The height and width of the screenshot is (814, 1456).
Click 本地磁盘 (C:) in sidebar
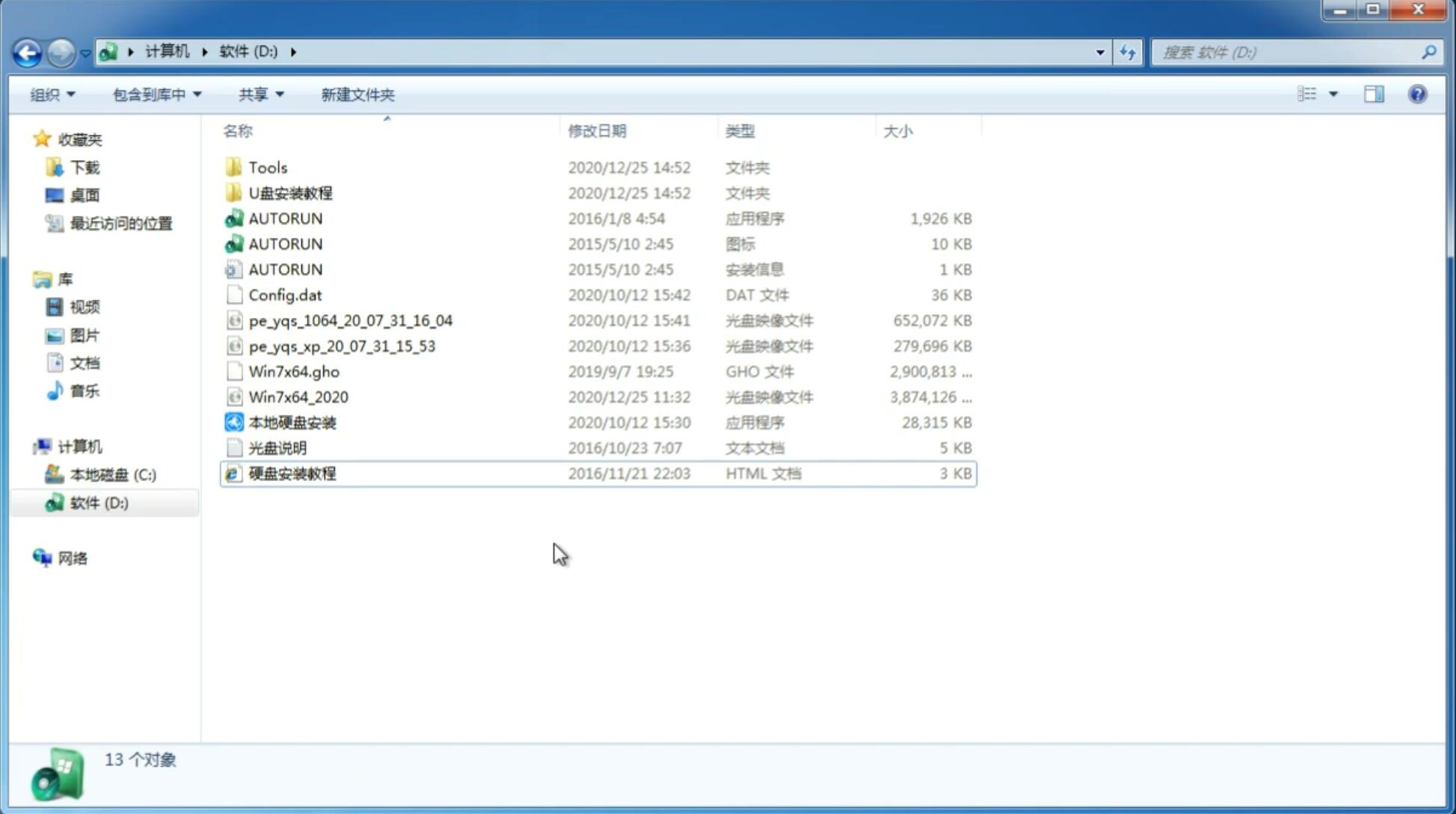pos(112,475)
